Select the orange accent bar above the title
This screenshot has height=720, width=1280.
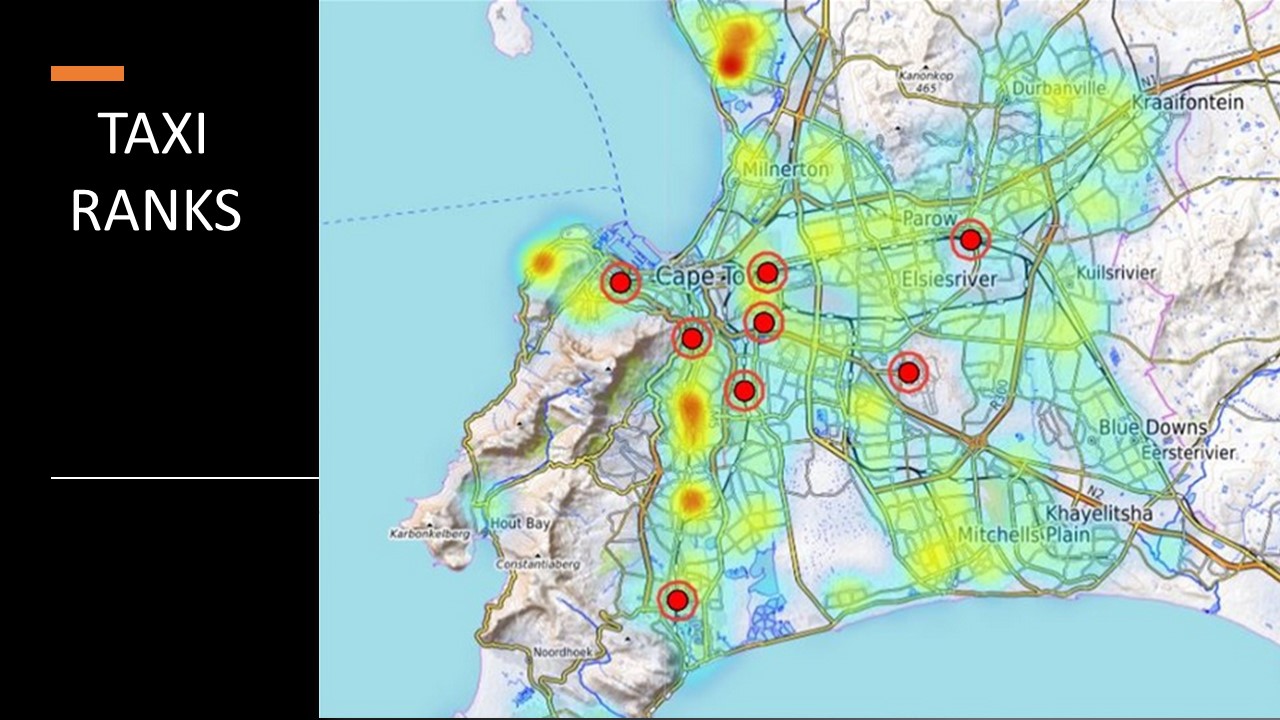88,73
